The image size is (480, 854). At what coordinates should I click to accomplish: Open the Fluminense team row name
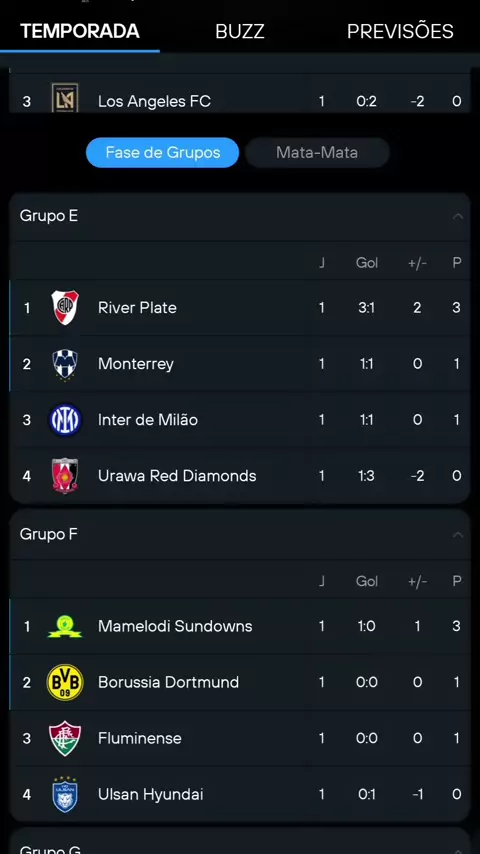139,739
